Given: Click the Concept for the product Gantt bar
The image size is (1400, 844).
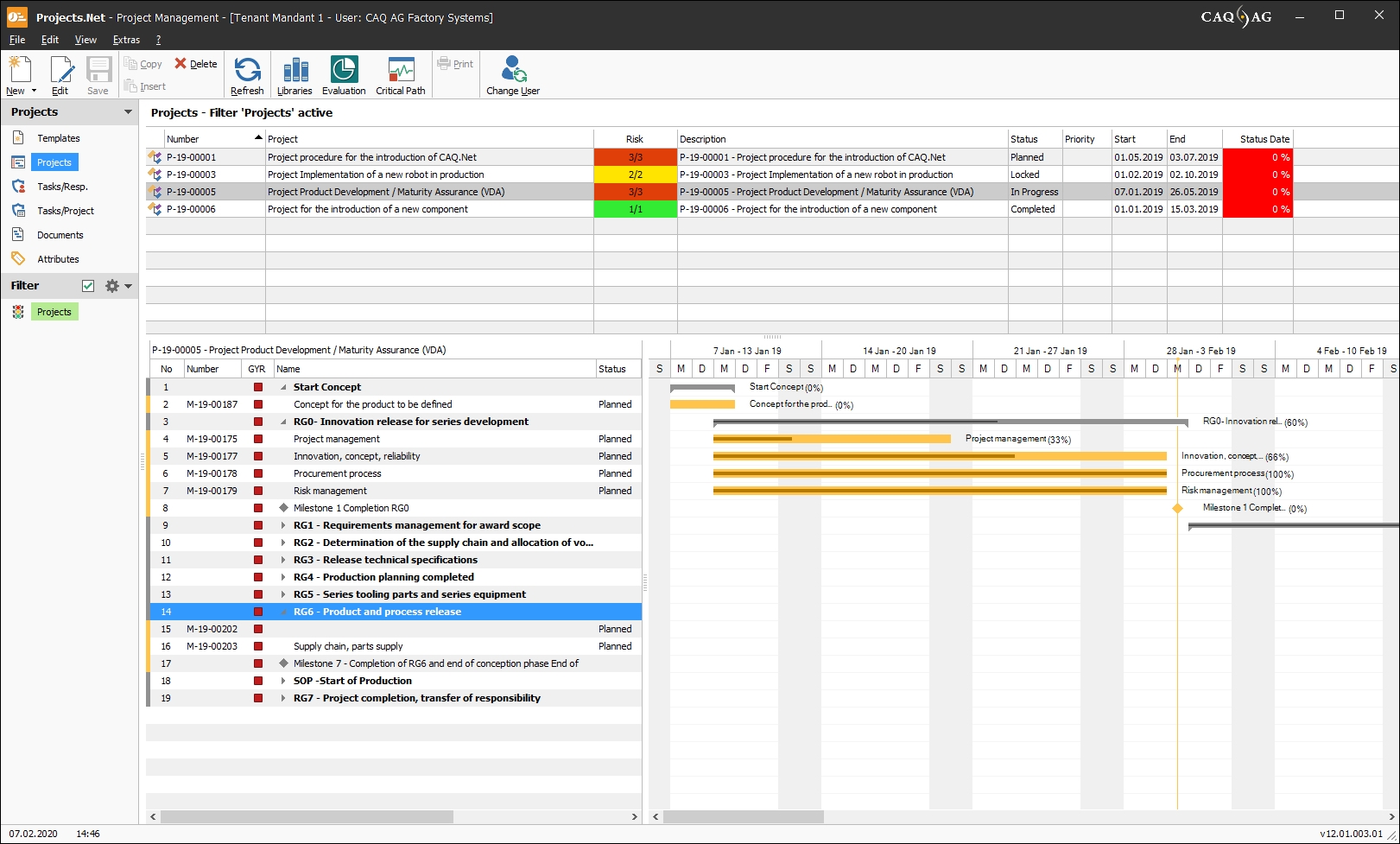Looking at the screenshot, I should pyautogui.click(x=702, y=404).
